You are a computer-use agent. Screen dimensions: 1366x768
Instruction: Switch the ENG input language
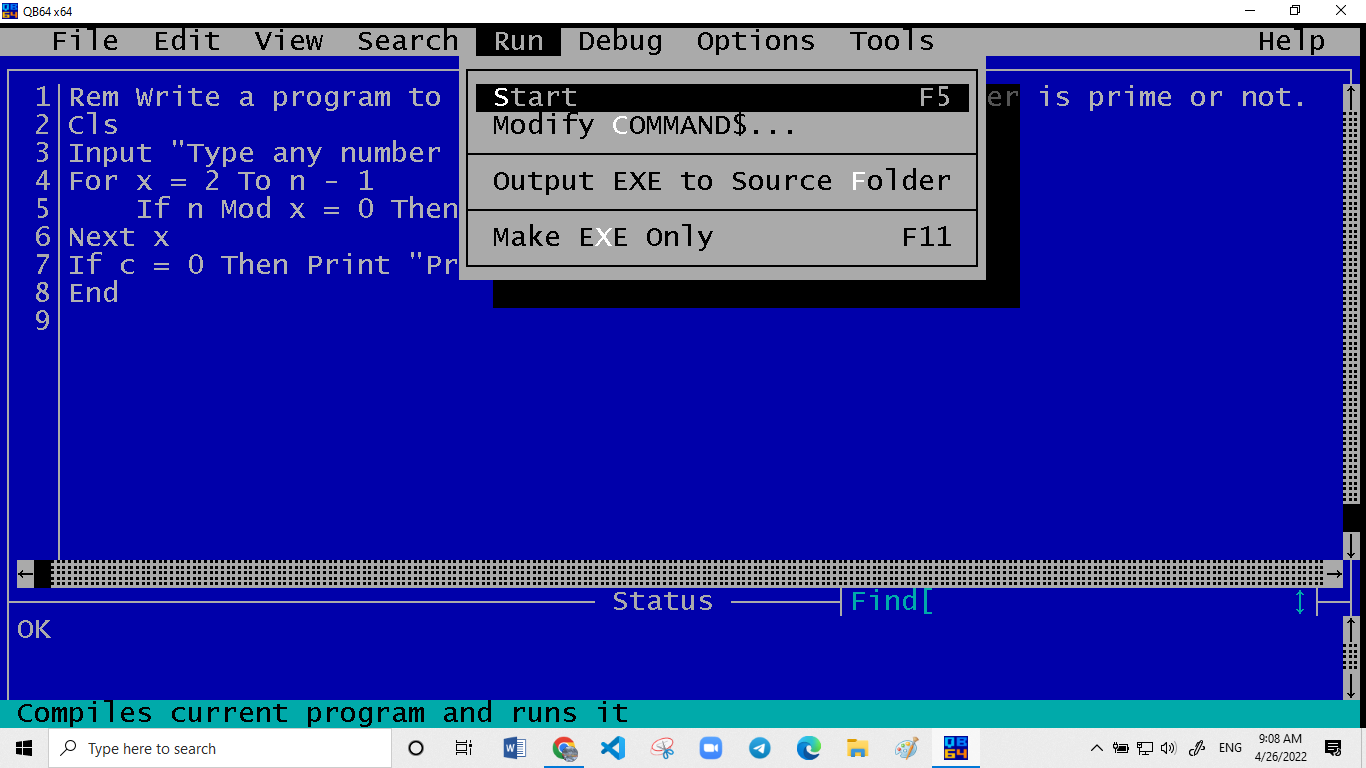(x=1230, y=748)
